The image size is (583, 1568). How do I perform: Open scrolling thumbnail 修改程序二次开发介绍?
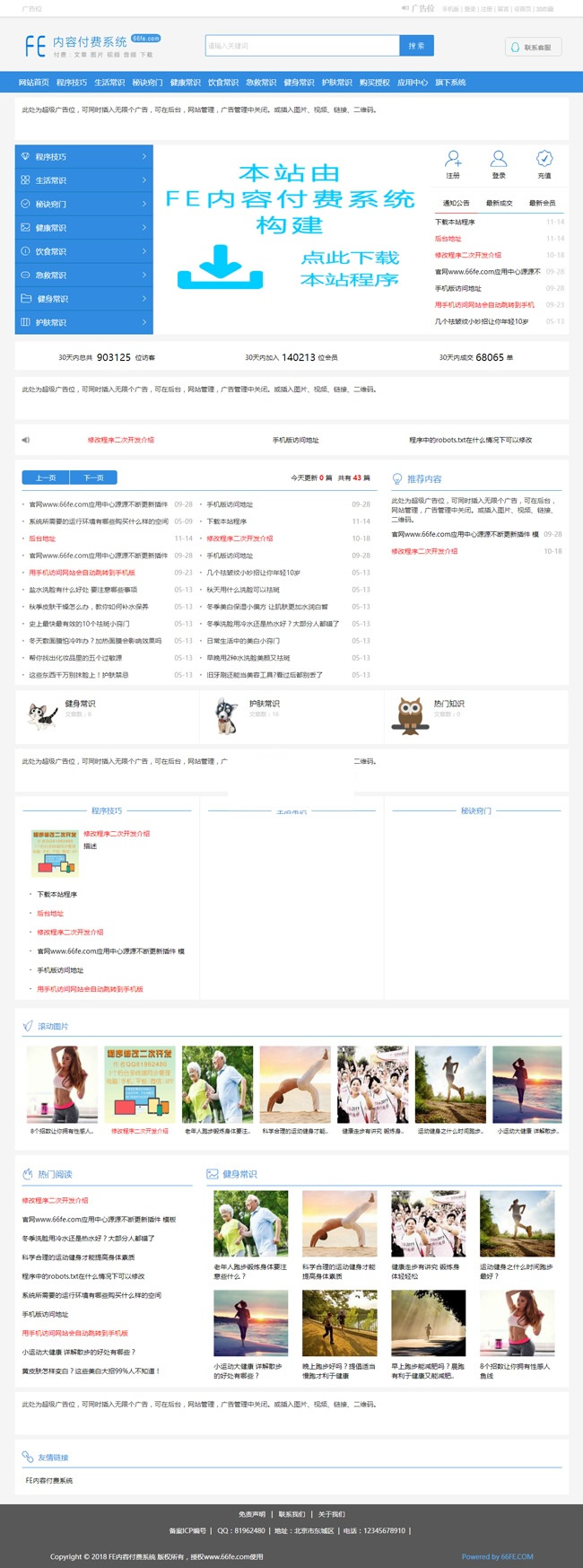click(x=139, y=1084)
